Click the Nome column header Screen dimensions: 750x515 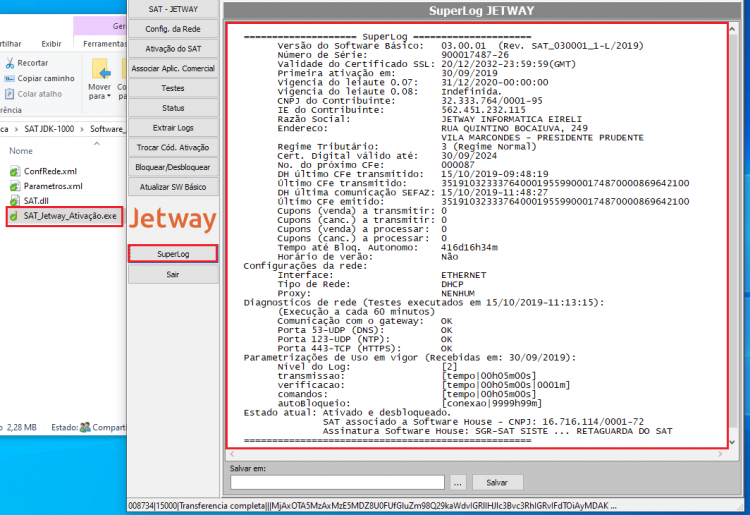21,151
